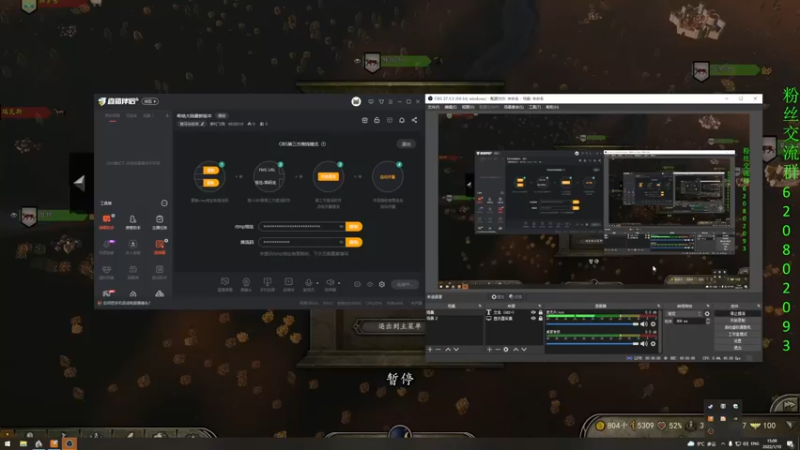This screenshot has height=450, width=800.
Task: Move source down arrow in OBS sources panel
Action: tap(524, 349)
